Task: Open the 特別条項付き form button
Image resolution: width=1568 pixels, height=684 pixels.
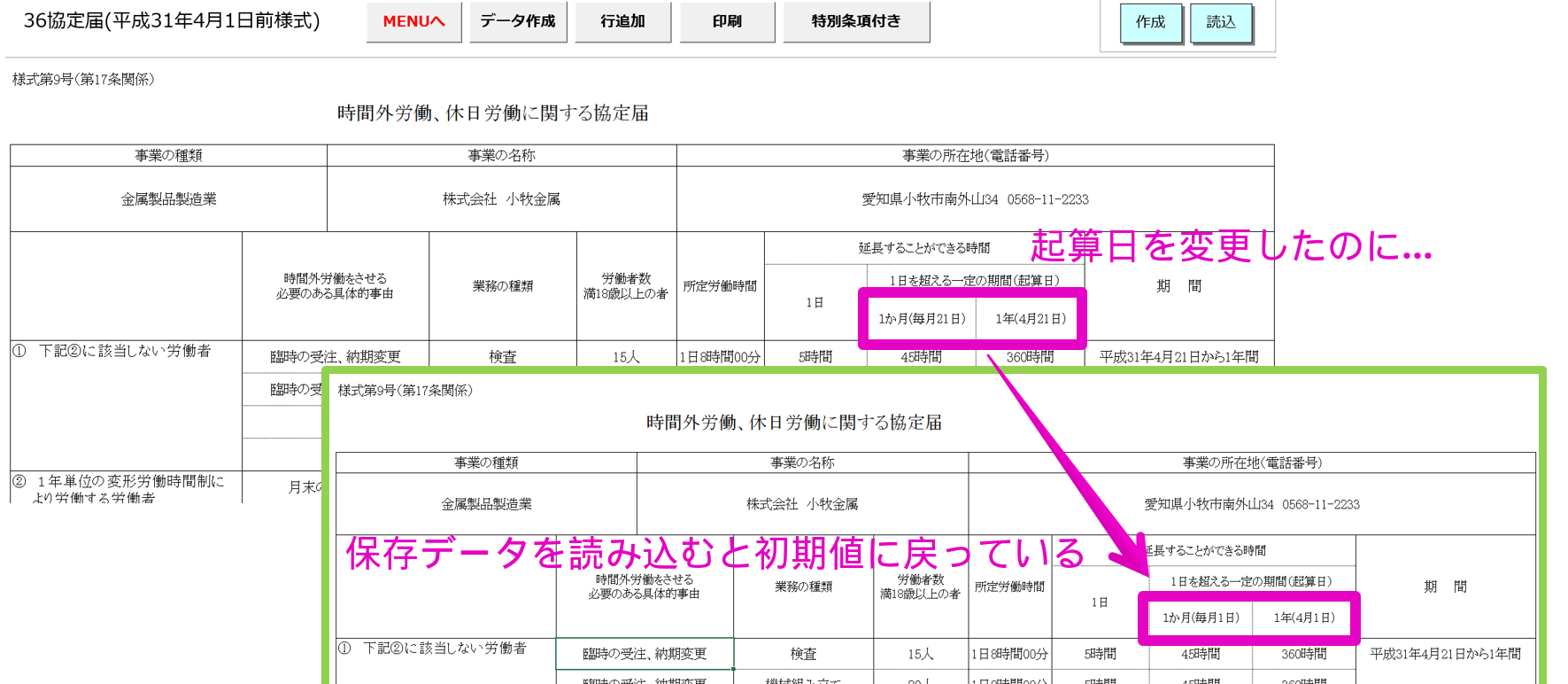Action: tap(855, 21)
